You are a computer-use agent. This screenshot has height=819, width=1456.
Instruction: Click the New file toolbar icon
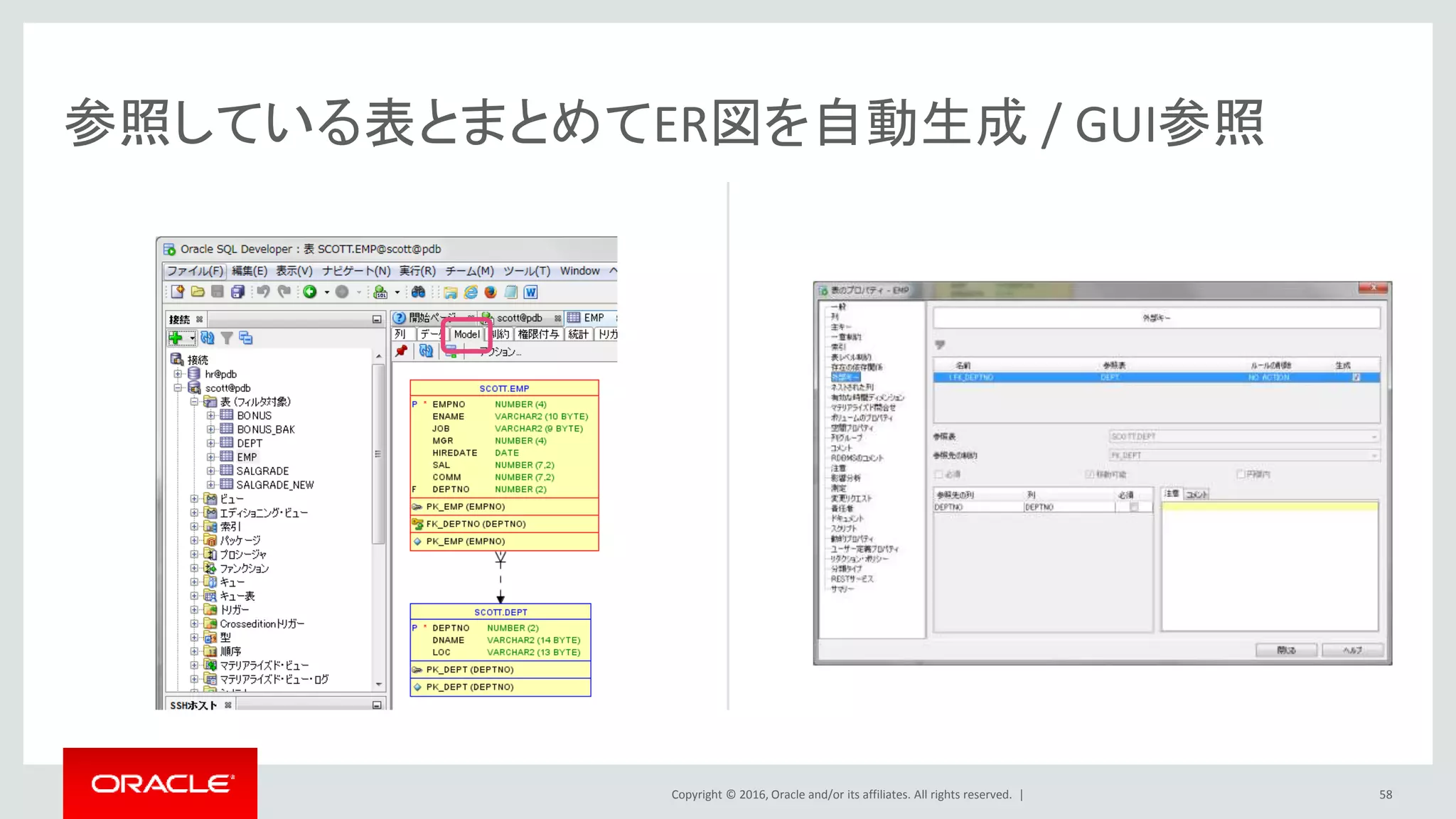click(178, 291)
